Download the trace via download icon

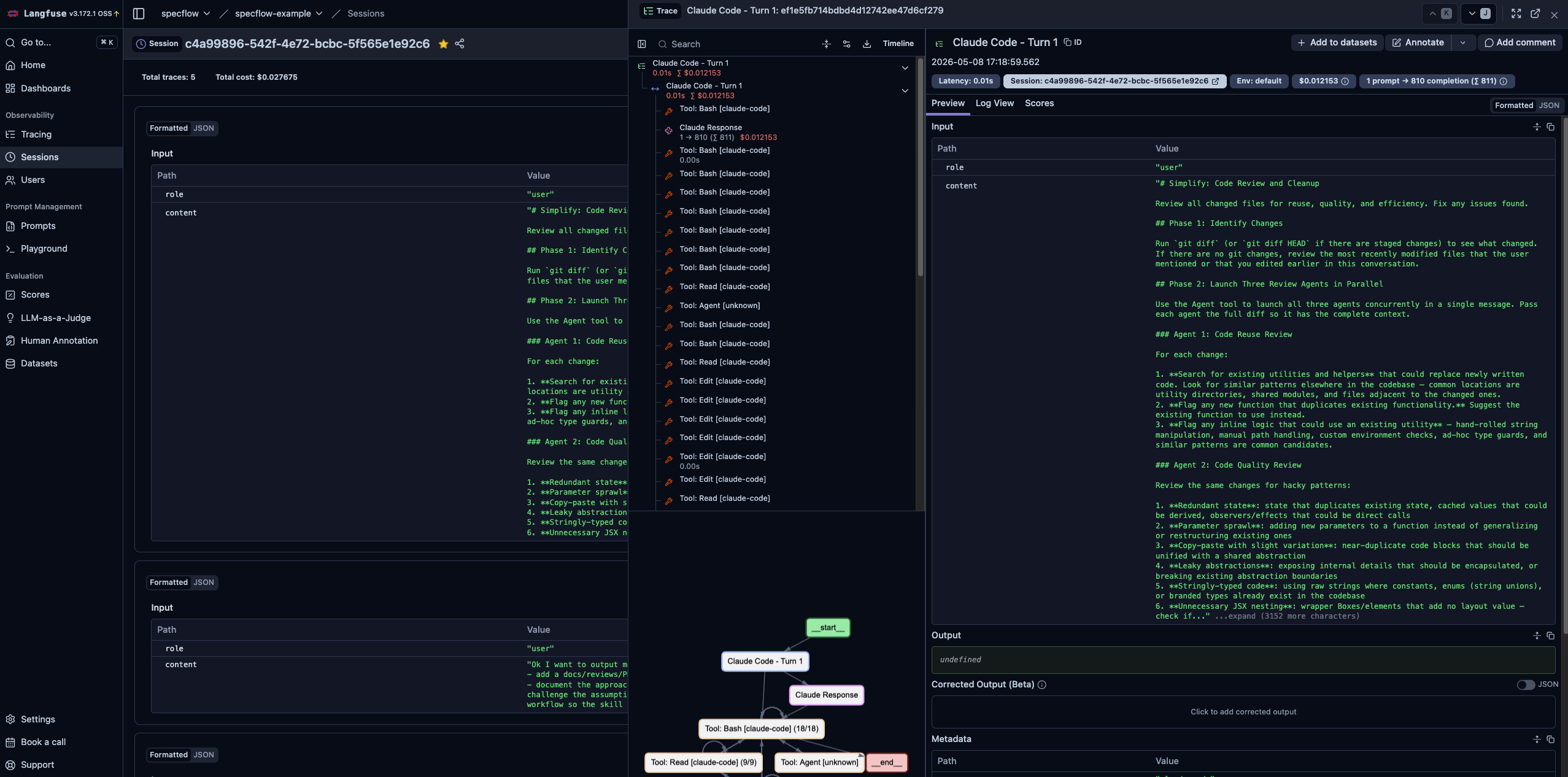pyautogui.click(x=867, y=44)
